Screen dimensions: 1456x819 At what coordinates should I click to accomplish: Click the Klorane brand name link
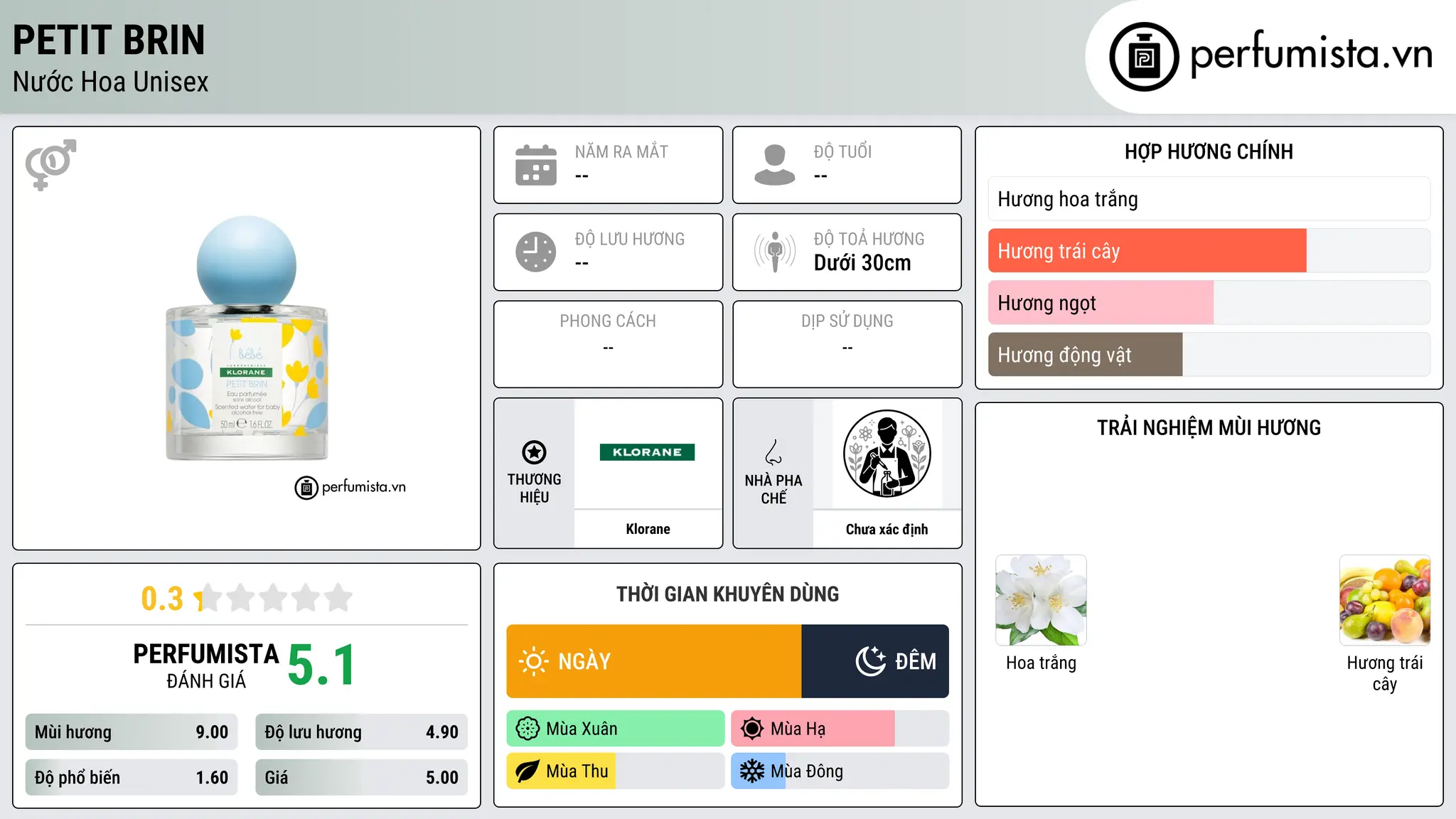[648, 529]
